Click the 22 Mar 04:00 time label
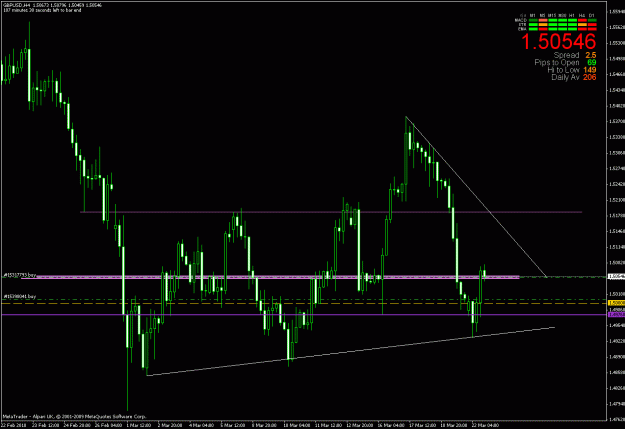This screenshot has height=429, width=625. [x=485, y=425]
